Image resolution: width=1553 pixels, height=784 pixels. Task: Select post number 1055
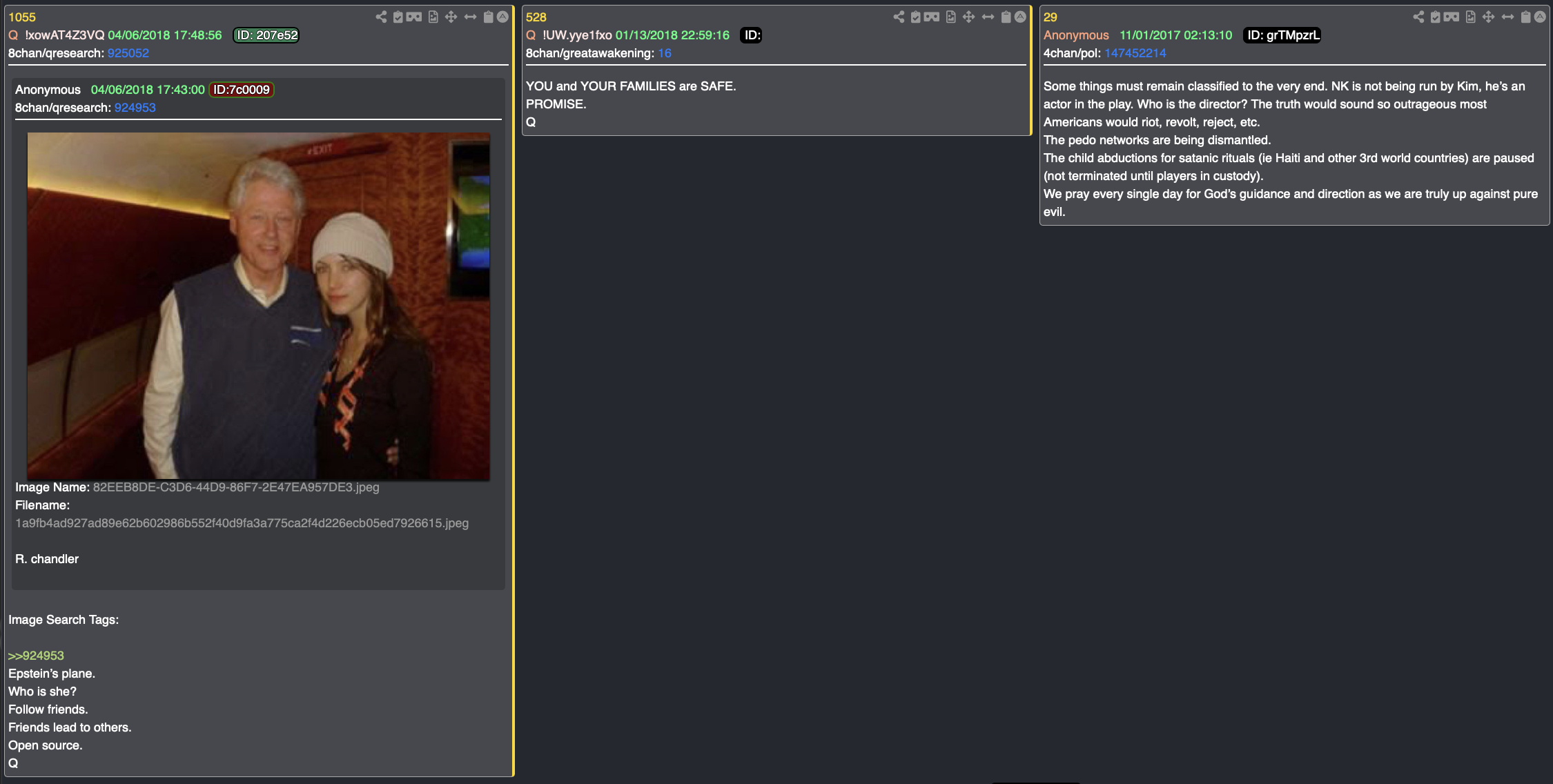22,17
